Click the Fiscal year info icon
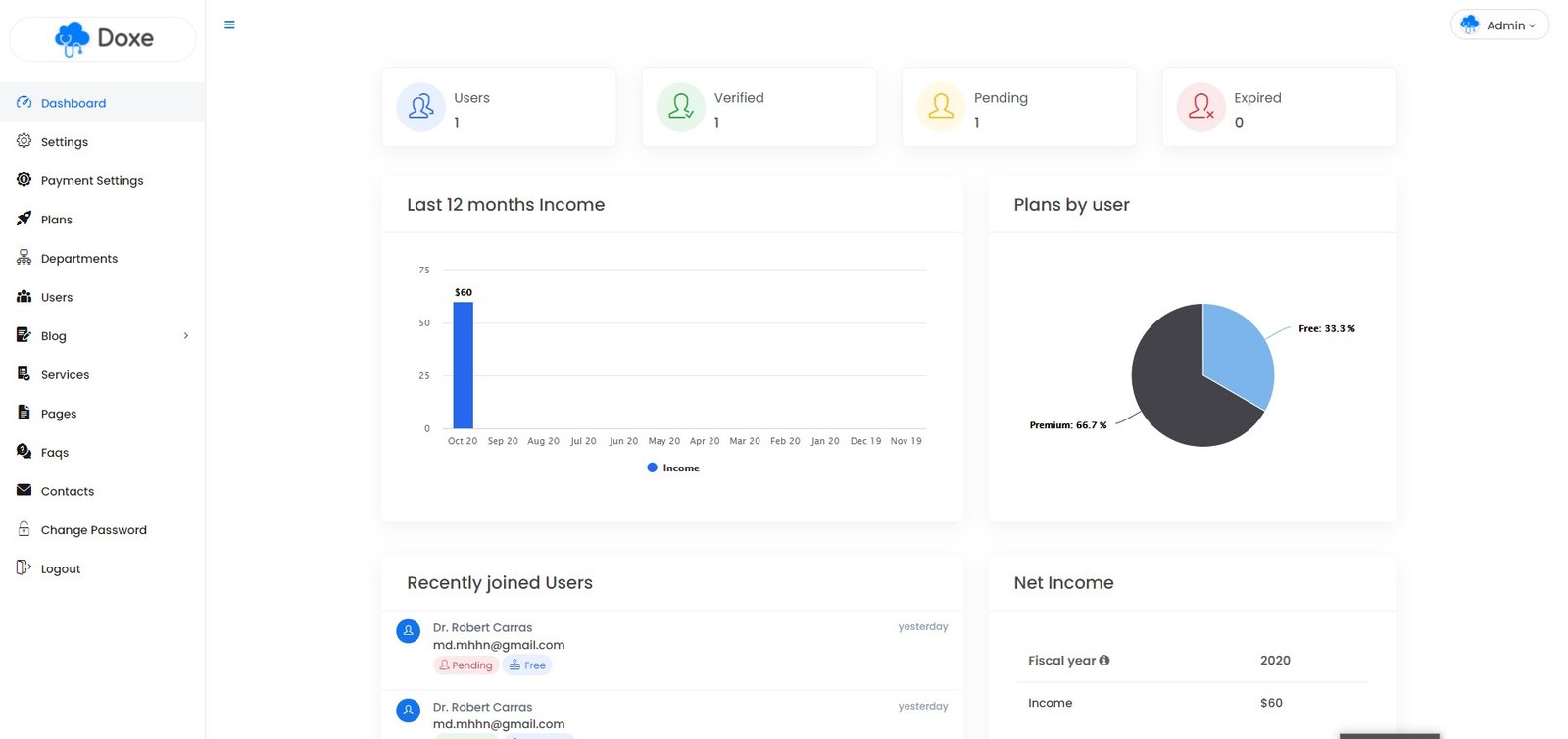Screen dimensions: 1568x739 (x=1104, y=661)
